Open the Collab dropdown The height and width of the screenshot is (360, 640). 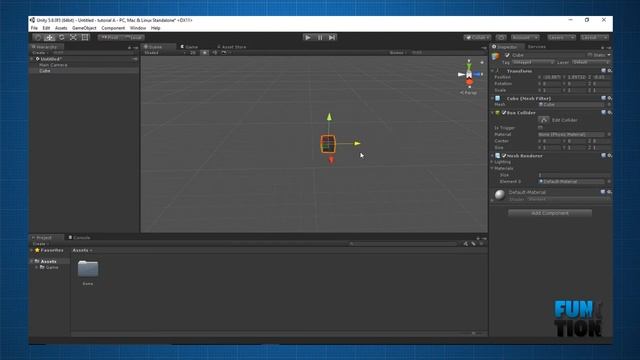(x=477, y=38)
